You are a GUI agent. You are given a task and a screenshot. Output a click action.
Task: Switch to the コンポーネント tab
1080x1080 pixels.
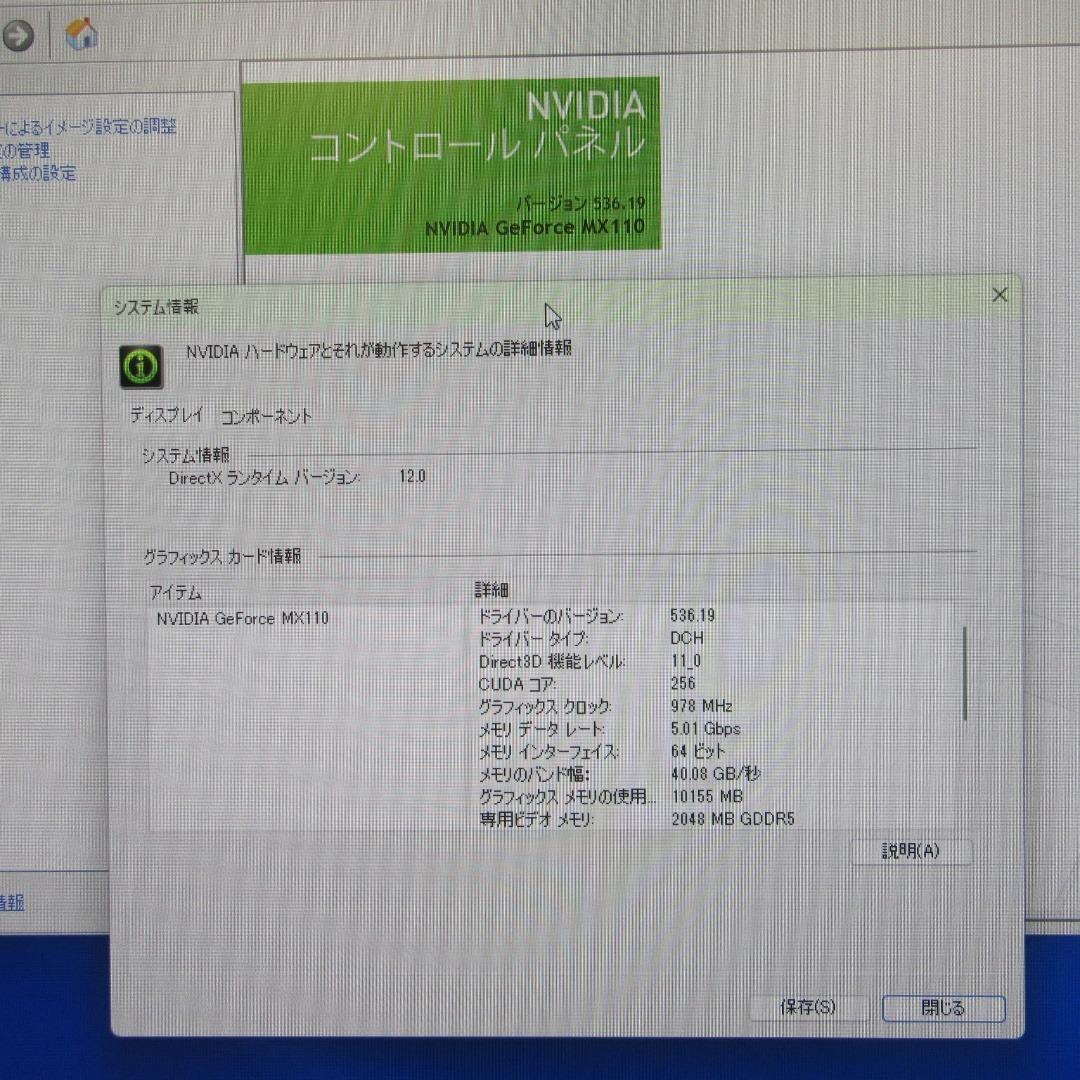pos(266,416)
